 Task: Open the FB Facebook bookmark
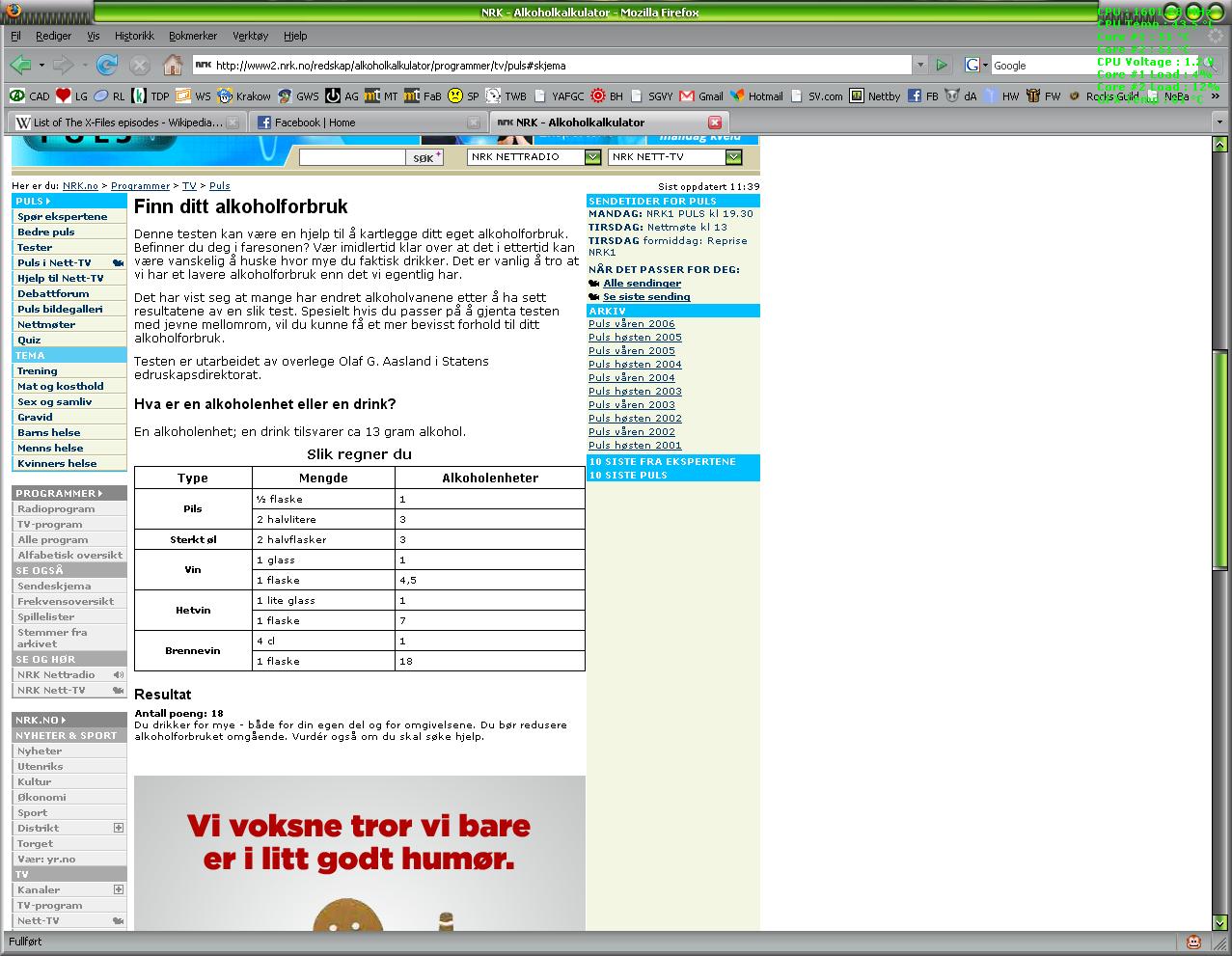923,96
